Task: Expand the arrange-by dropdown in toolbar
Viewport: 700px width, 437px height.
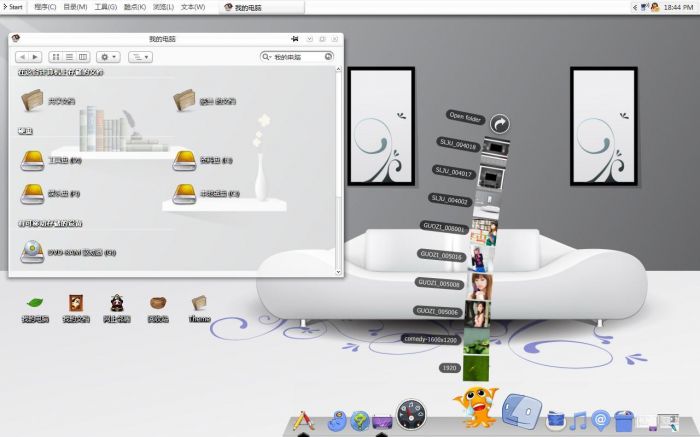Action: coord(140,57)
